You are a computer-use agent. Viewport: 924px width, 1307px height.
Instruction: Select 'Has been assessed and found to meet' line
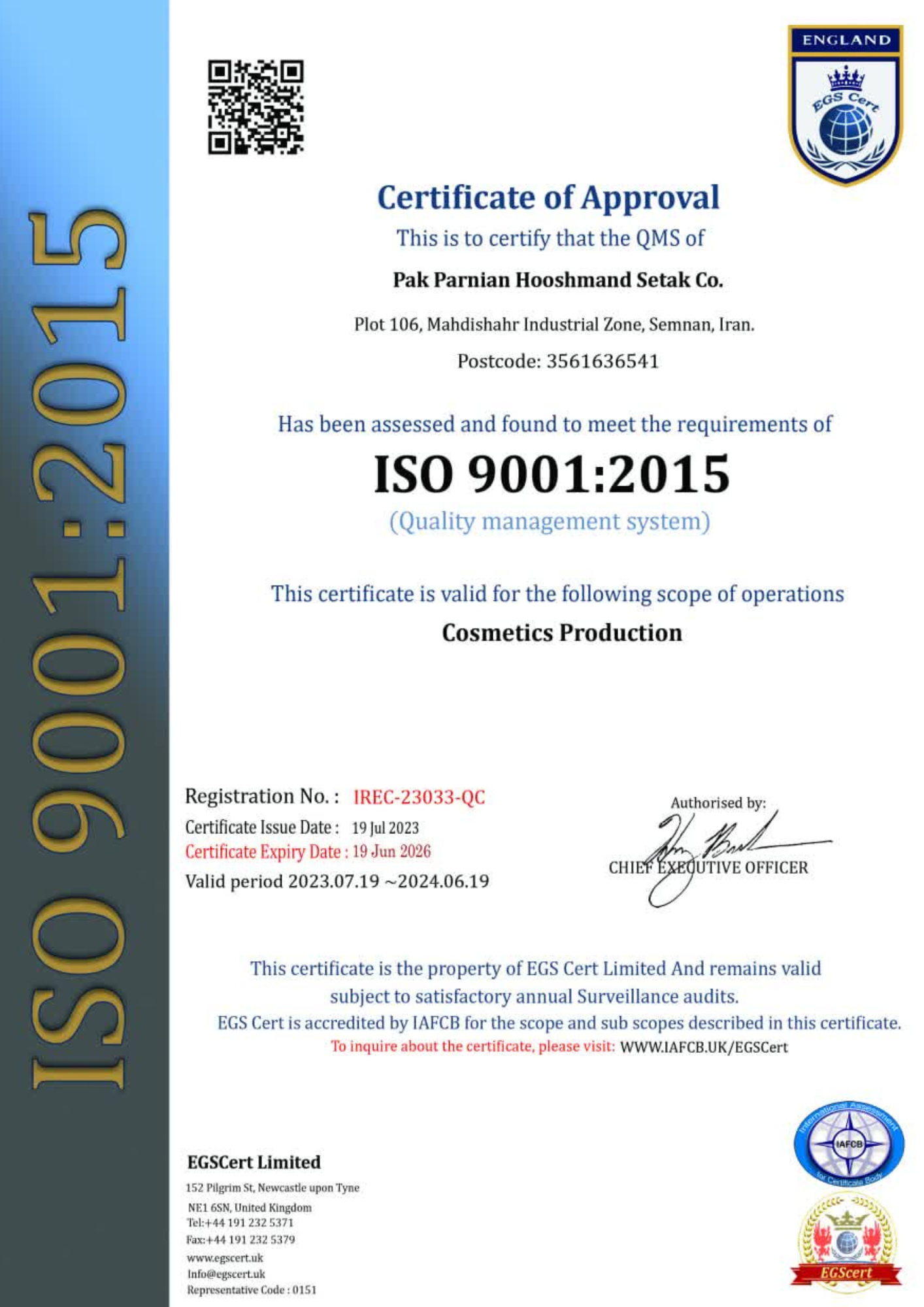555,424
